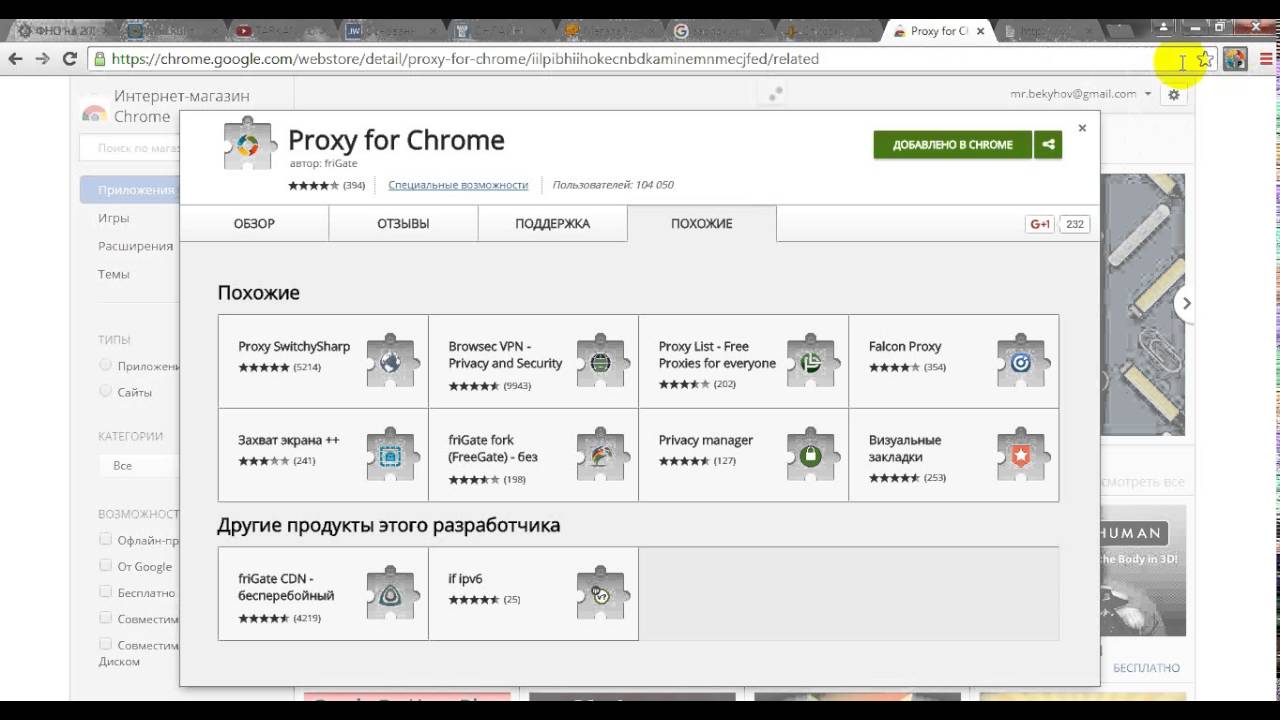Open the if ipv6 title

(x=465, y=578)
